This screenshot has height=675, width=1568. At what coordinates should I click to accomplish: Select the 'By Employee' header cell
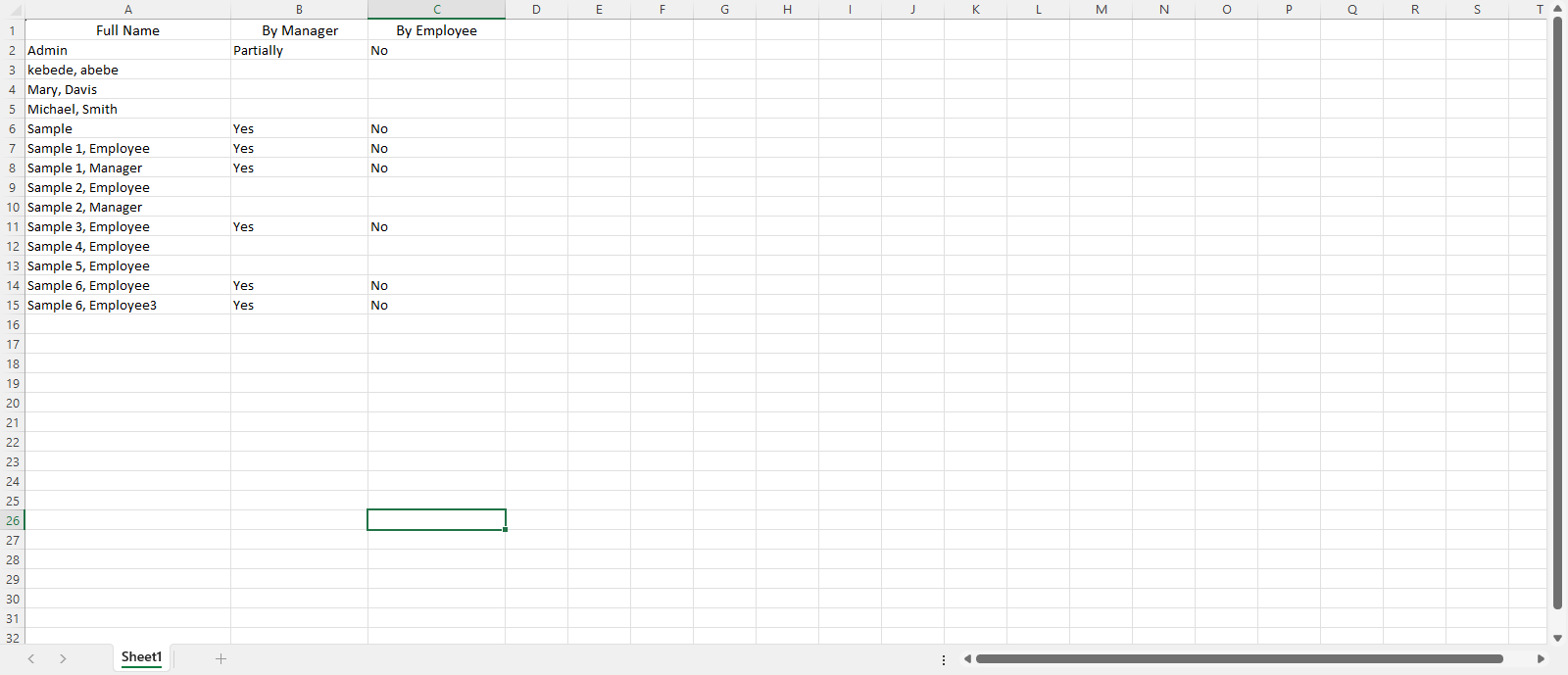pos(436,30)
